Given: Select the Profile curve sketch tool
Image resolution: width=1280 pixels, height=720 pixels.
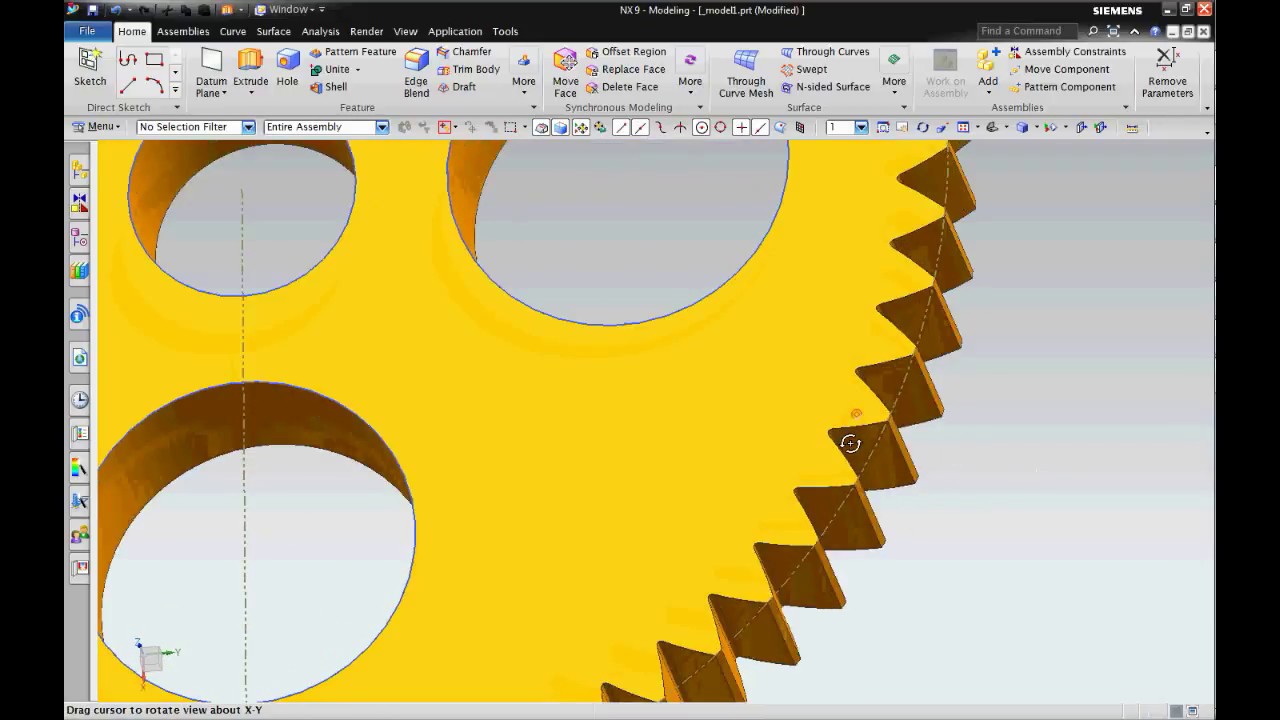Looking at the screenshot, I should point(128,59).
